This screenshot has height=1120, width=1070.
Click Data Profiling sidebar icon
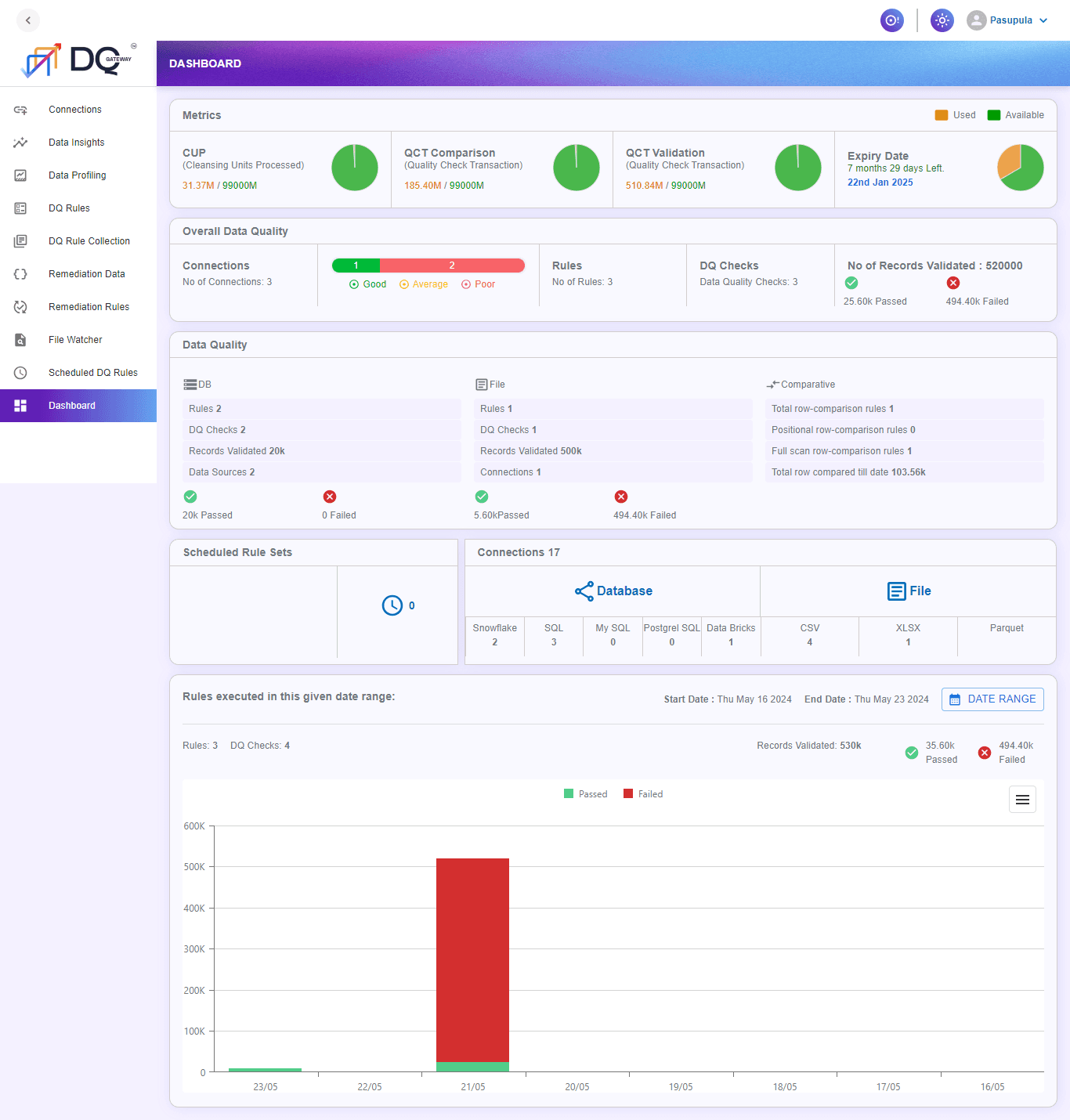tap(20, 175)
